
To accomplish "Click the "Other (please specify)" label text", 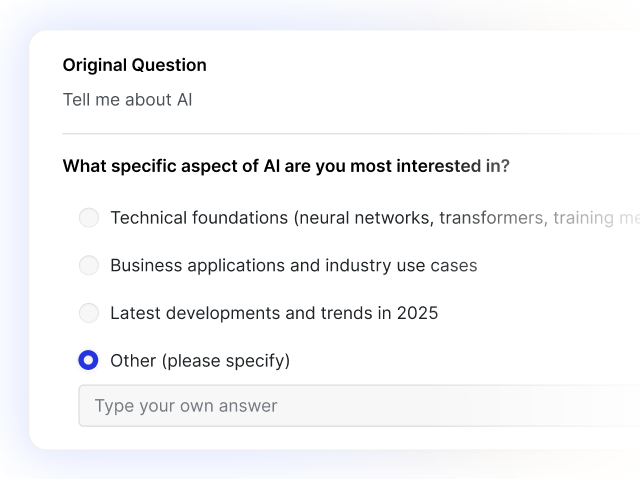I will 199,360.
